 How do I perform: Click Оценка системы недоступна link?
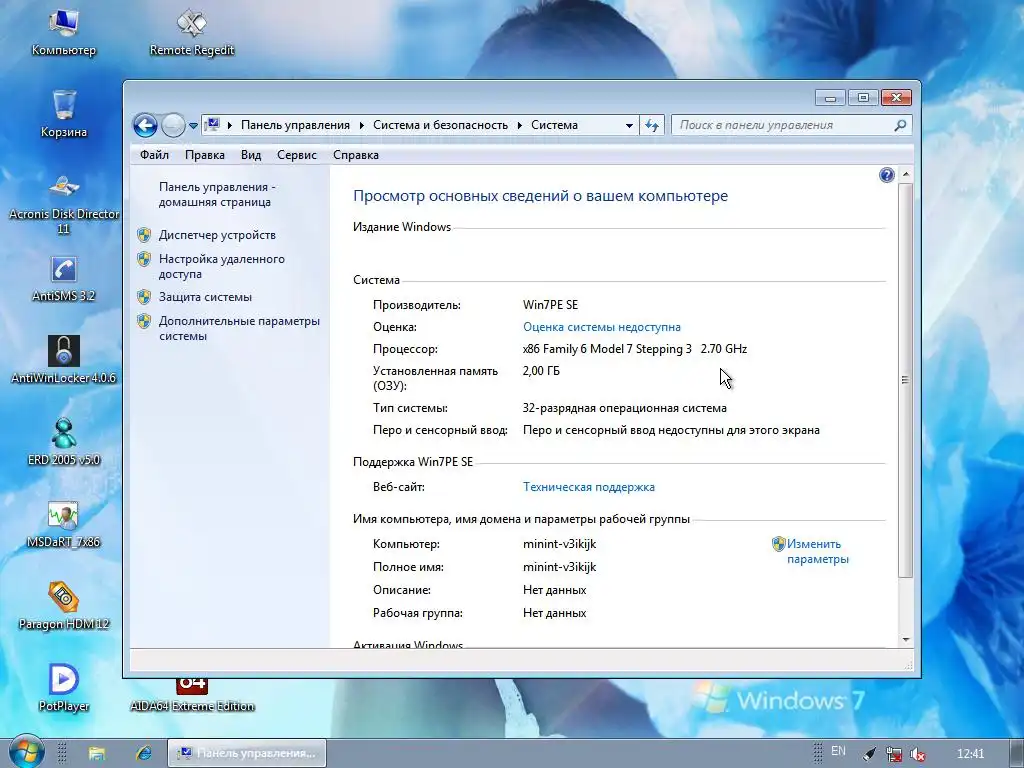pos(601,327)
